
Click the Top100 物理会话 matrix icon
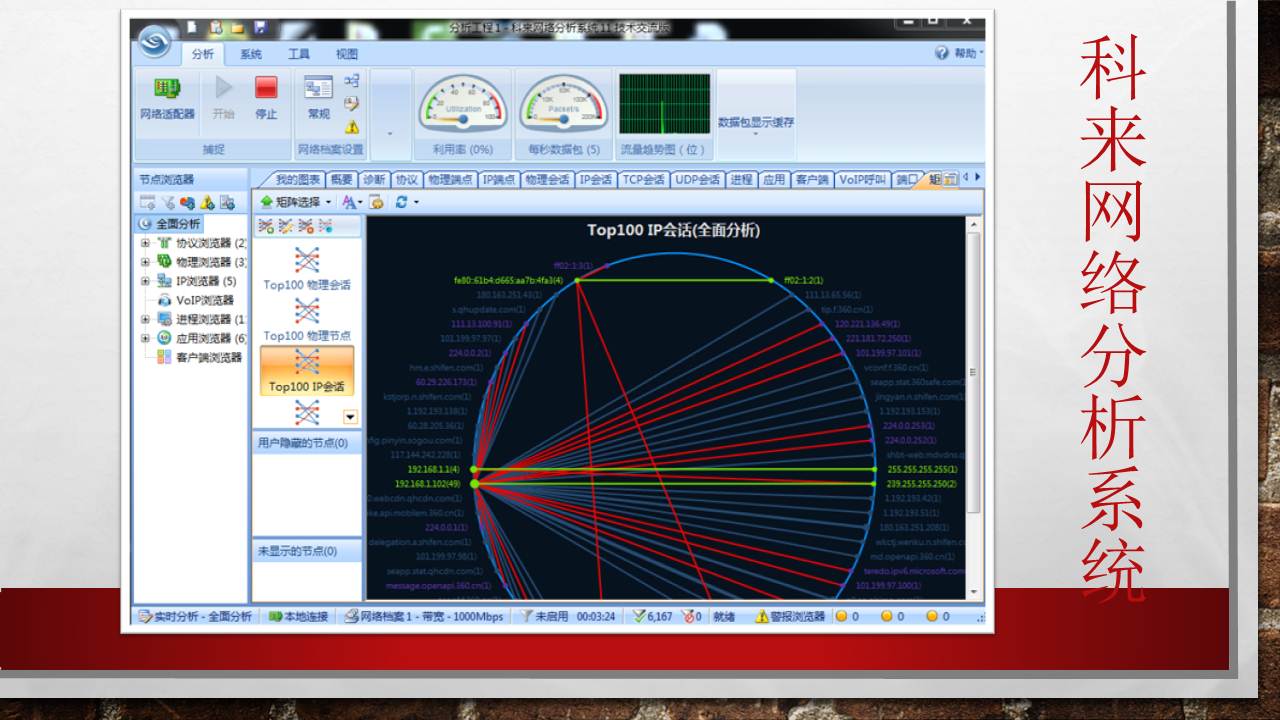pos(307,260)
